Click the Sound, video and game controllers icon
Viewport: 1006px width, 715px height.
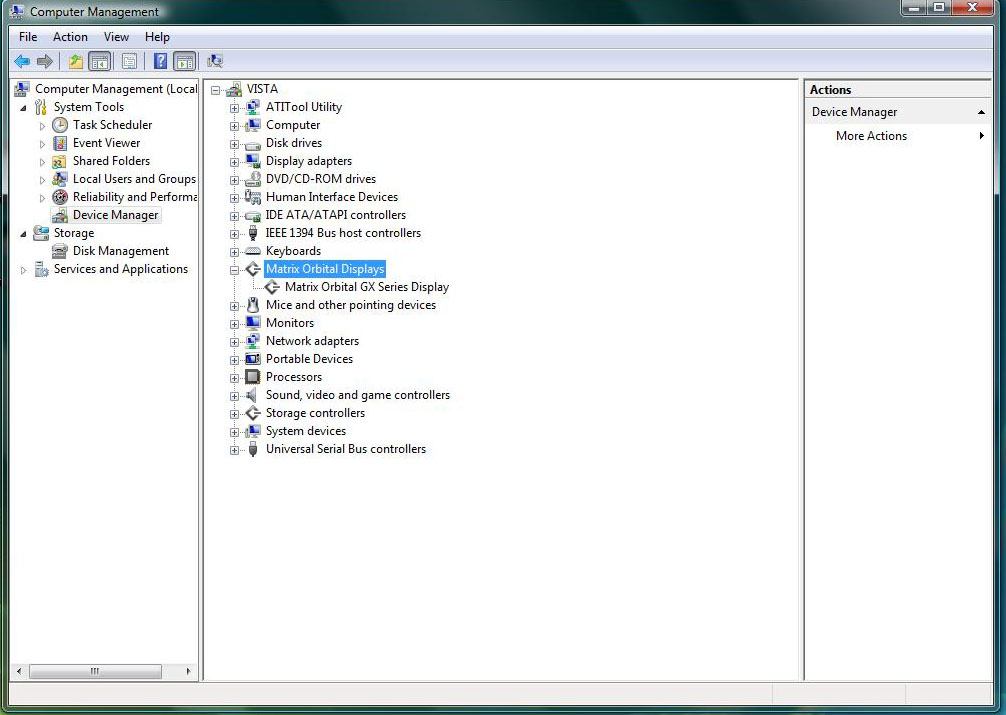[253, 395]
